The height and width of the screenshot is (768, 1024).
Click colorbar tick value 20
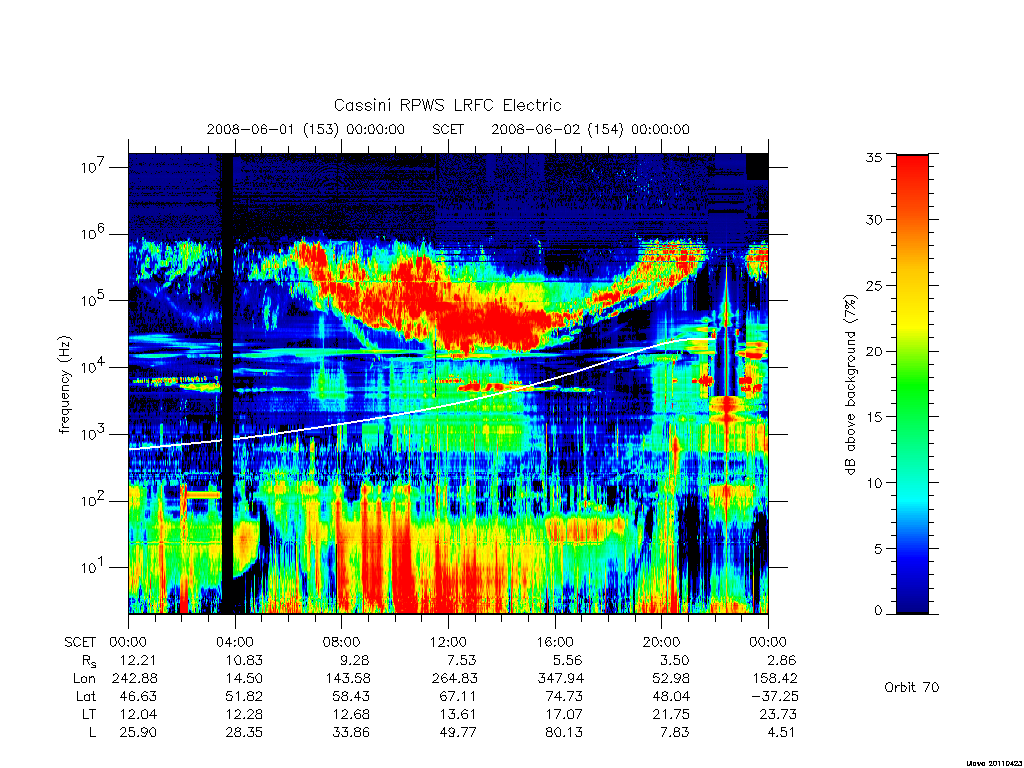click(874, 351)
